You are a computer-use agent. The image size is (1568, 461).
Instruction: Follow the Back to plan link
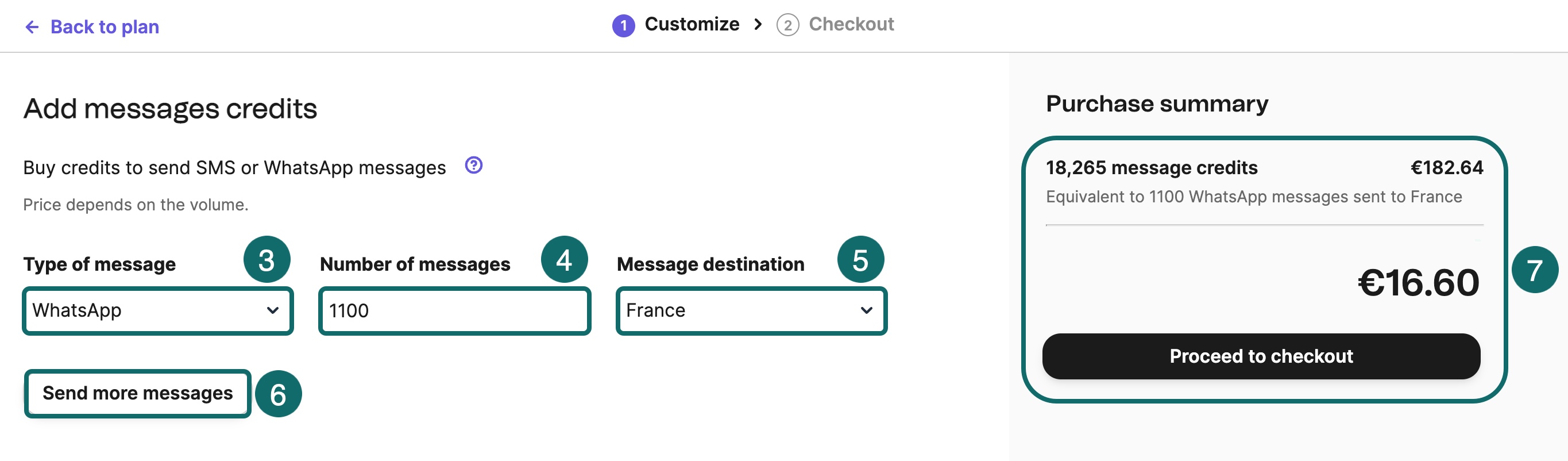[105, 27]
